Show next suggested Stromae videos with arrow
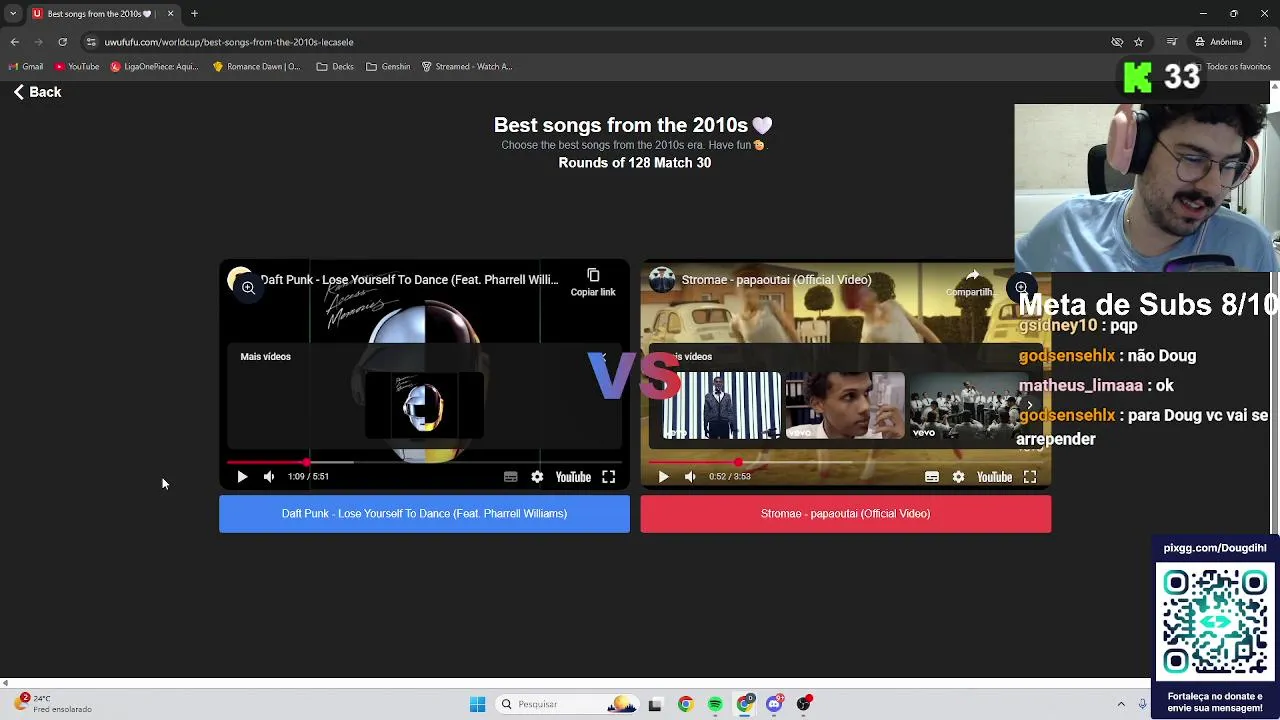The height and width of the screenshot is (720, 1280). tap(1029, 405)
